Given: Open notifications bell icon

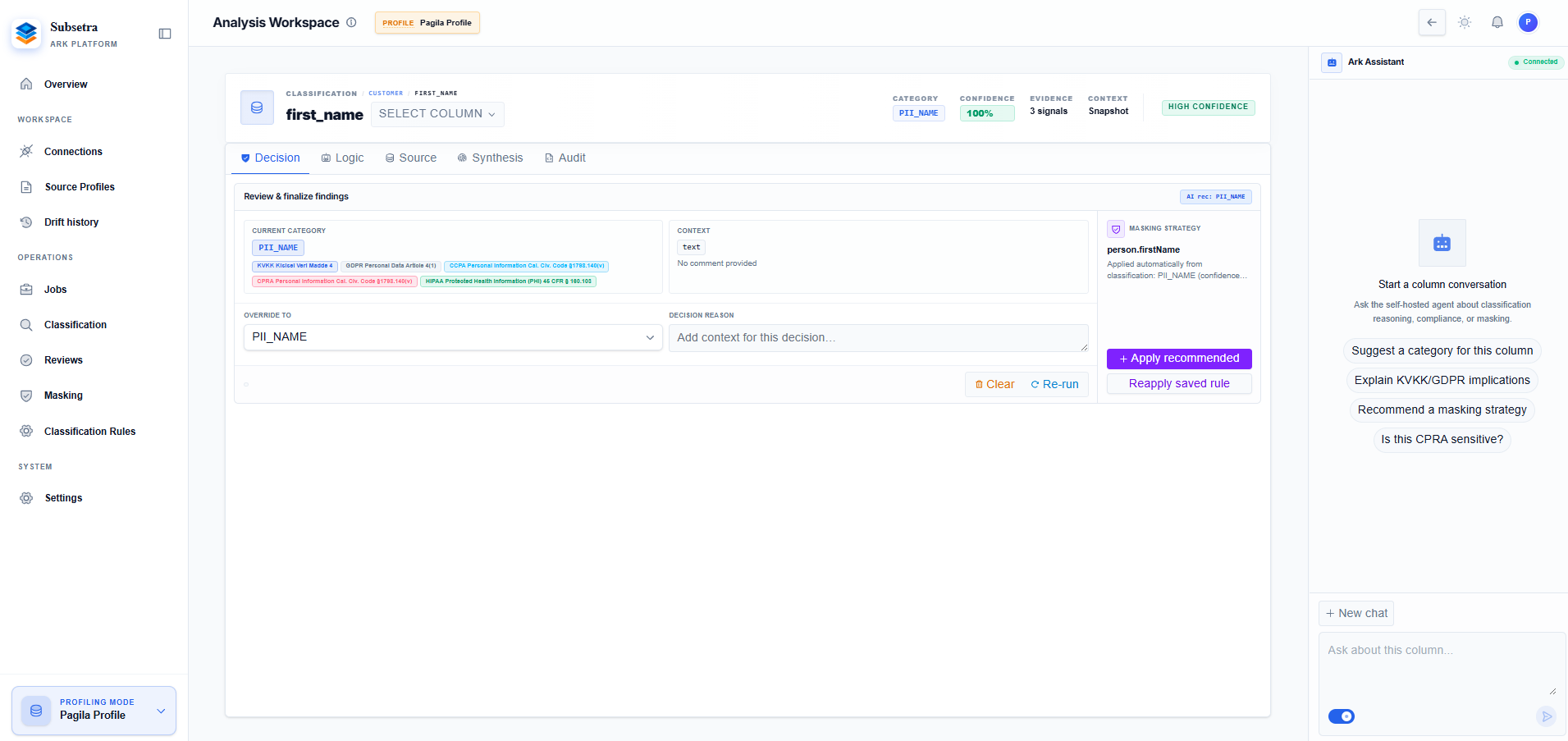Looking at the screenshot, I should pyautogui.click(x=1497, y=22).
